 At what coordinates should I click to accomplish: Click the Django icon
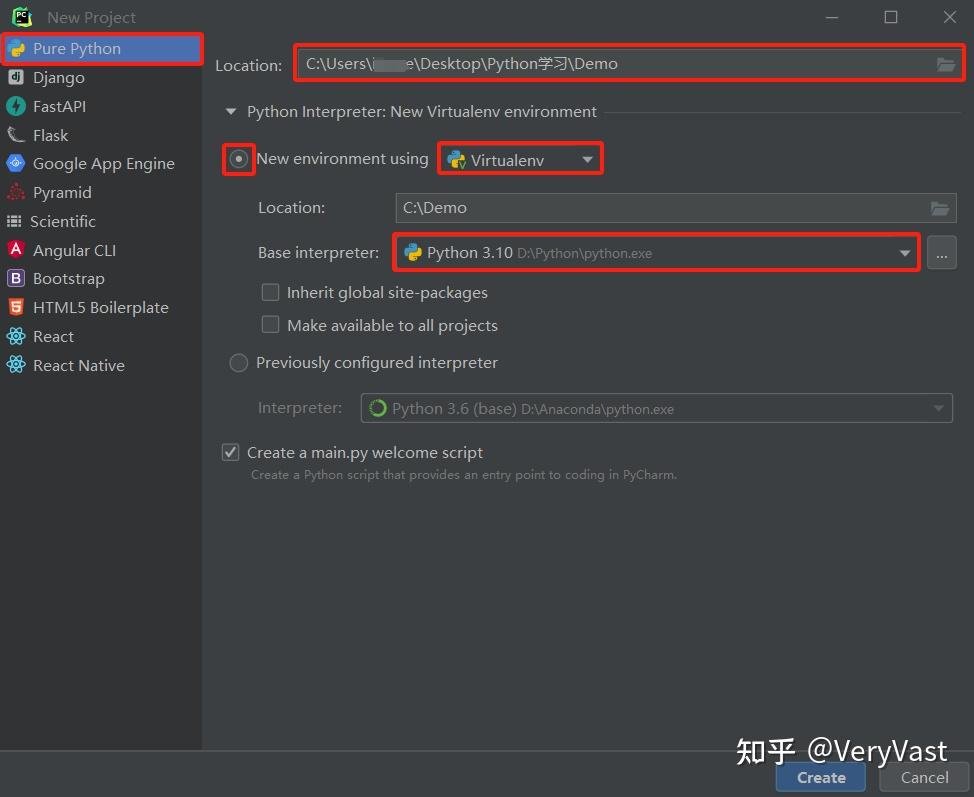point(16,77)
